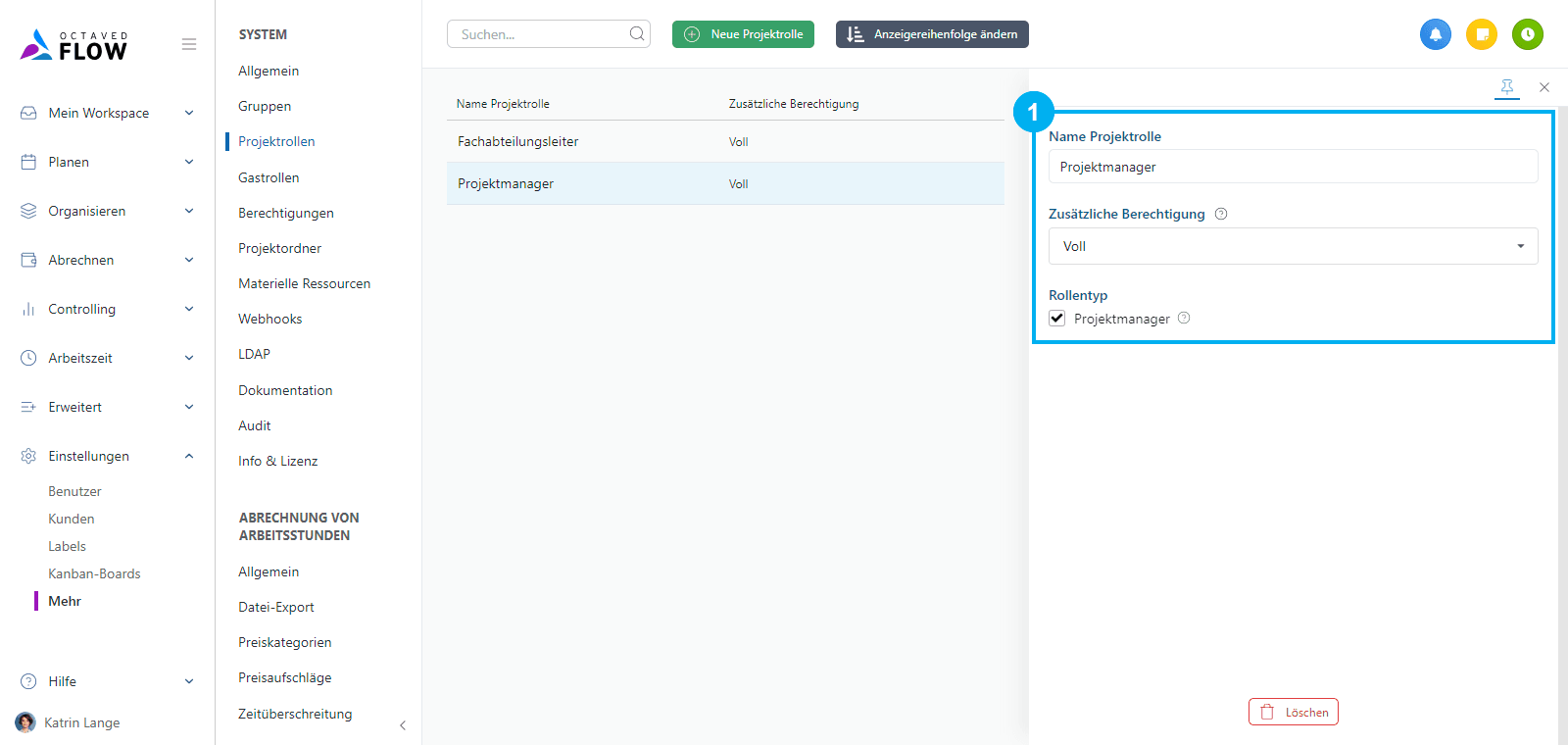Open the yellow notes icon

click(1481, 34)
